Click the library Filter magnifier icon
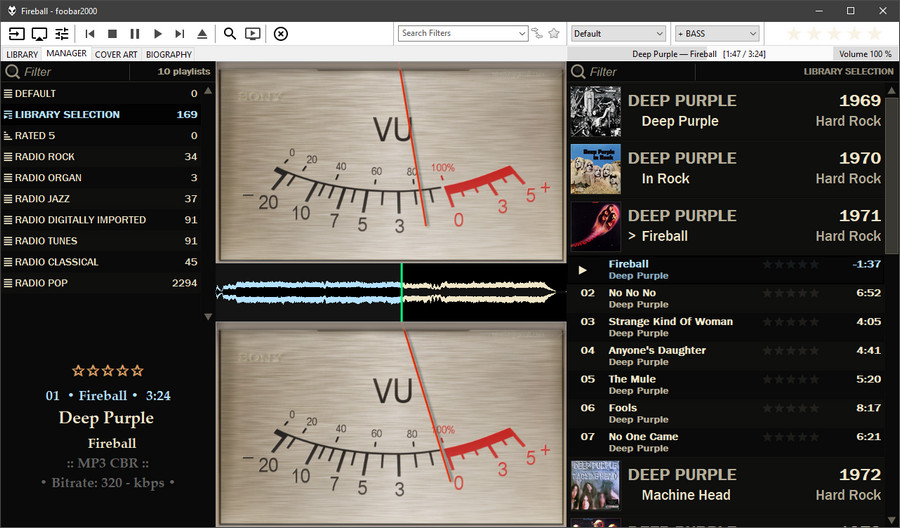Screen dimensions: 900x528 pyautogui.click(x=578, y=72)
